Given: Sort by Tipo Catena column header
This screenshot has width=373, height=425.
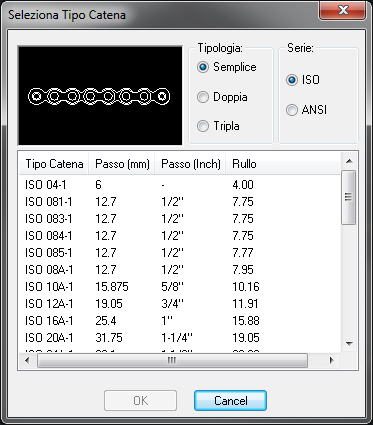Looking at the screenshot, I should point(54,164).
